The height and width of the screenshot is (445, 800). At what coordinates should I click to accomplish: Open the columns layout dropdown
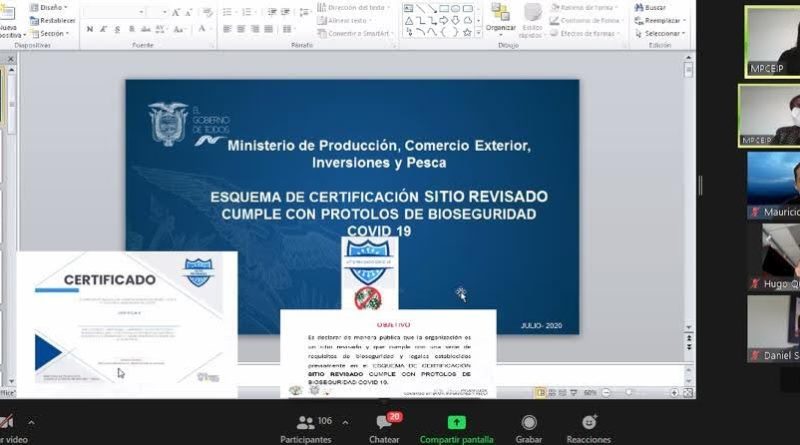click(288, 30)
